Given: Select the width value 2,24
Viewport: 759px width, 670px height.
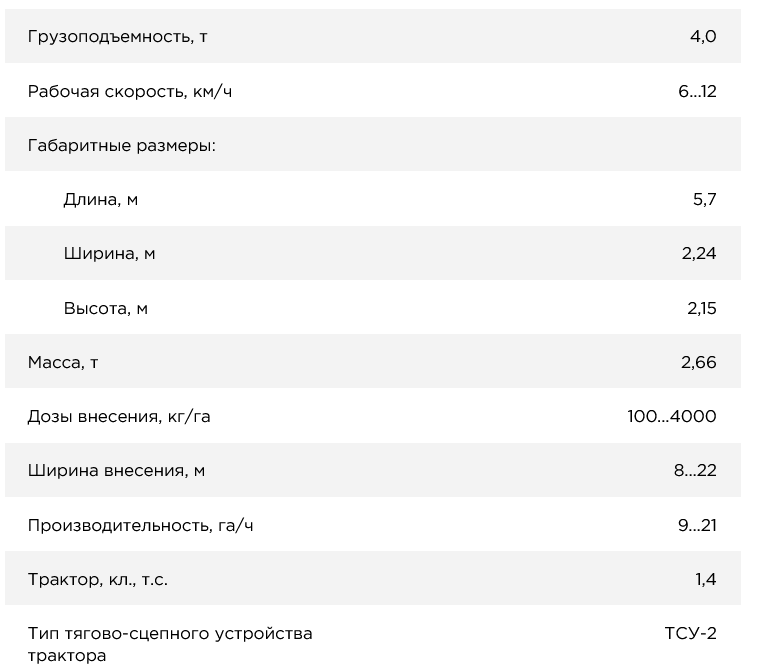Looking at the screenshot, I should (698, 254).
